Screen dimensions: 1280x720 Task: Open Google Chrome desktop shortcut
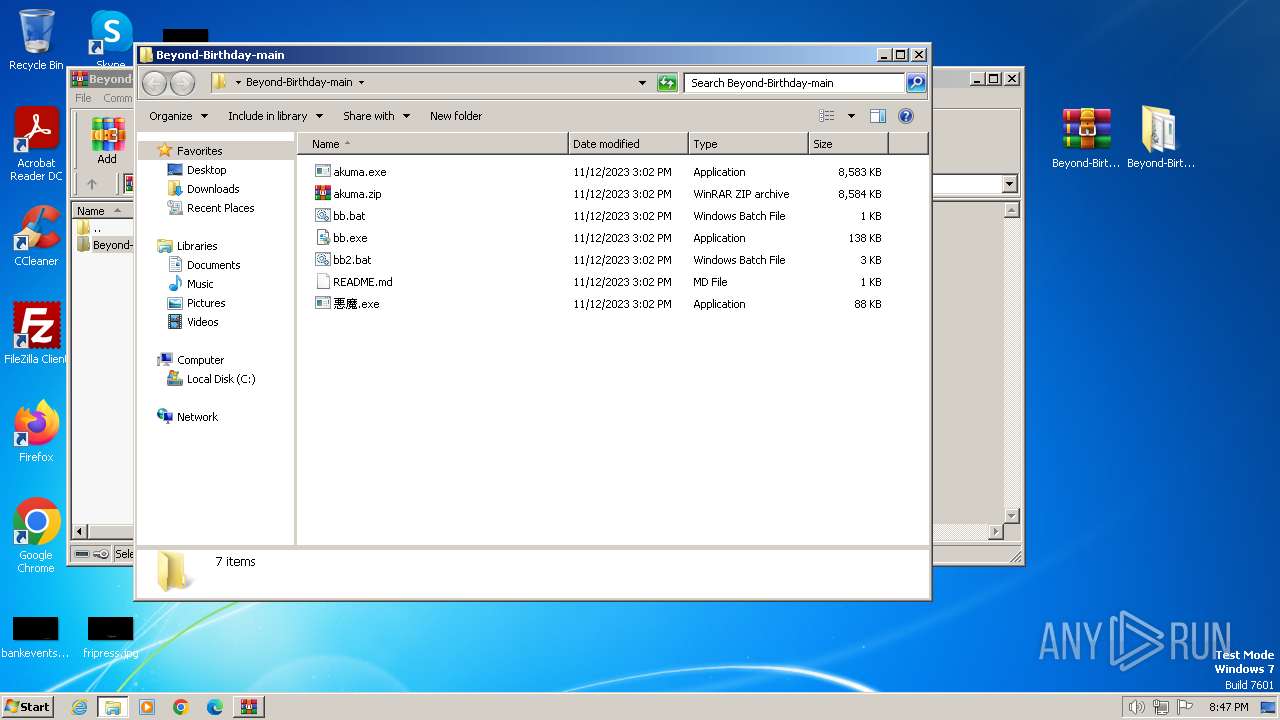tap(36, 535)
